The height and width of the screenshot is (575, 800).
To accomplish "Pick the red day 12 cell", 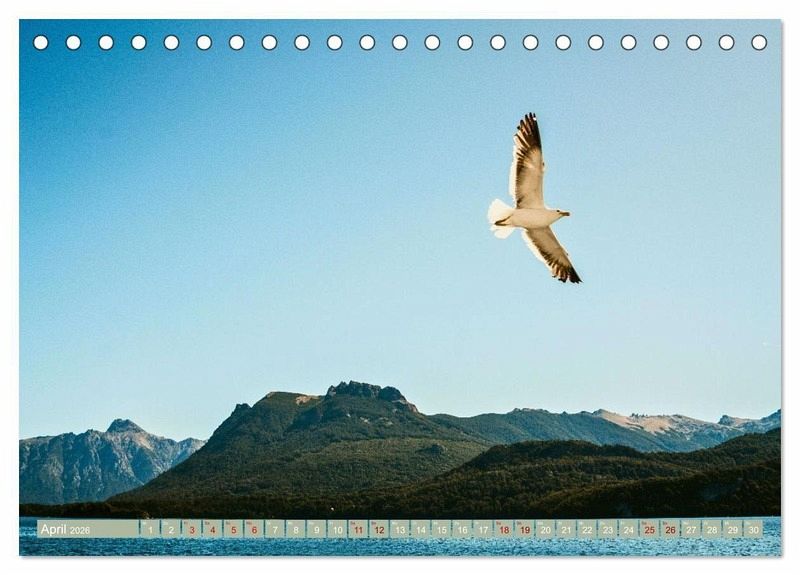I will coord(379,529).
